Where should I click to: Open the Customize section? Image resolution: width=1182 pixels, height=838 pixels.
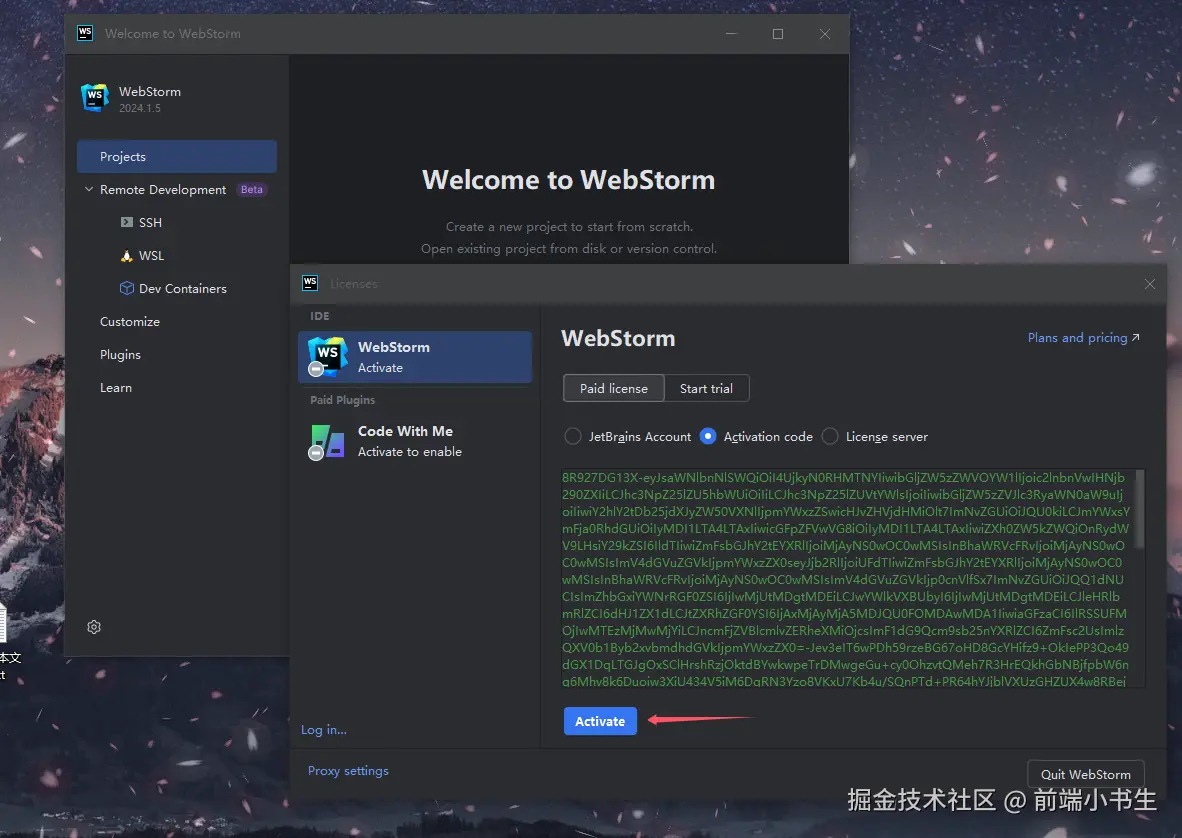(x=130, y=322)
